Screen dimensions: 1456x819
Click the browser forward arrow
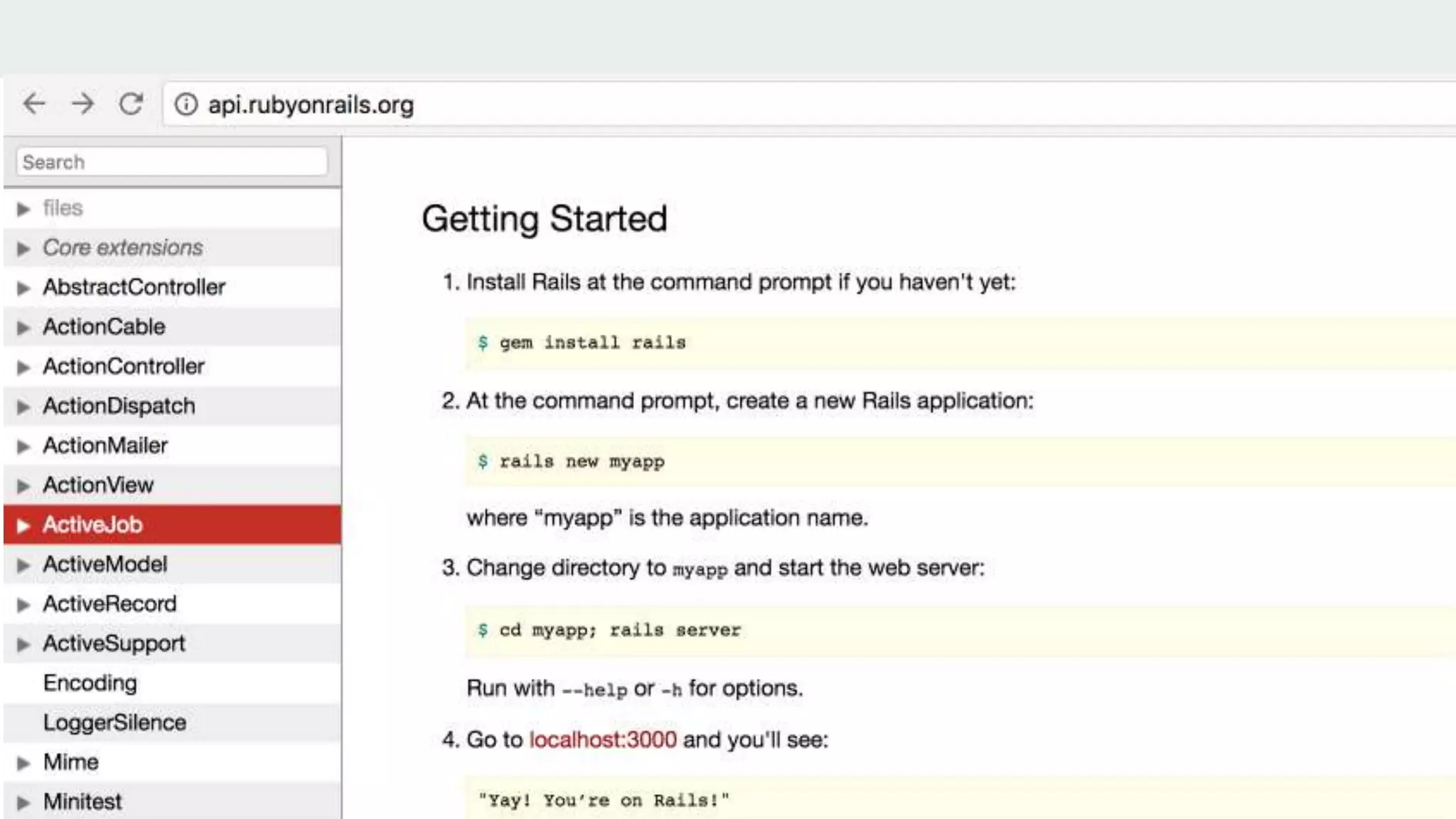[x=82, y=104]
